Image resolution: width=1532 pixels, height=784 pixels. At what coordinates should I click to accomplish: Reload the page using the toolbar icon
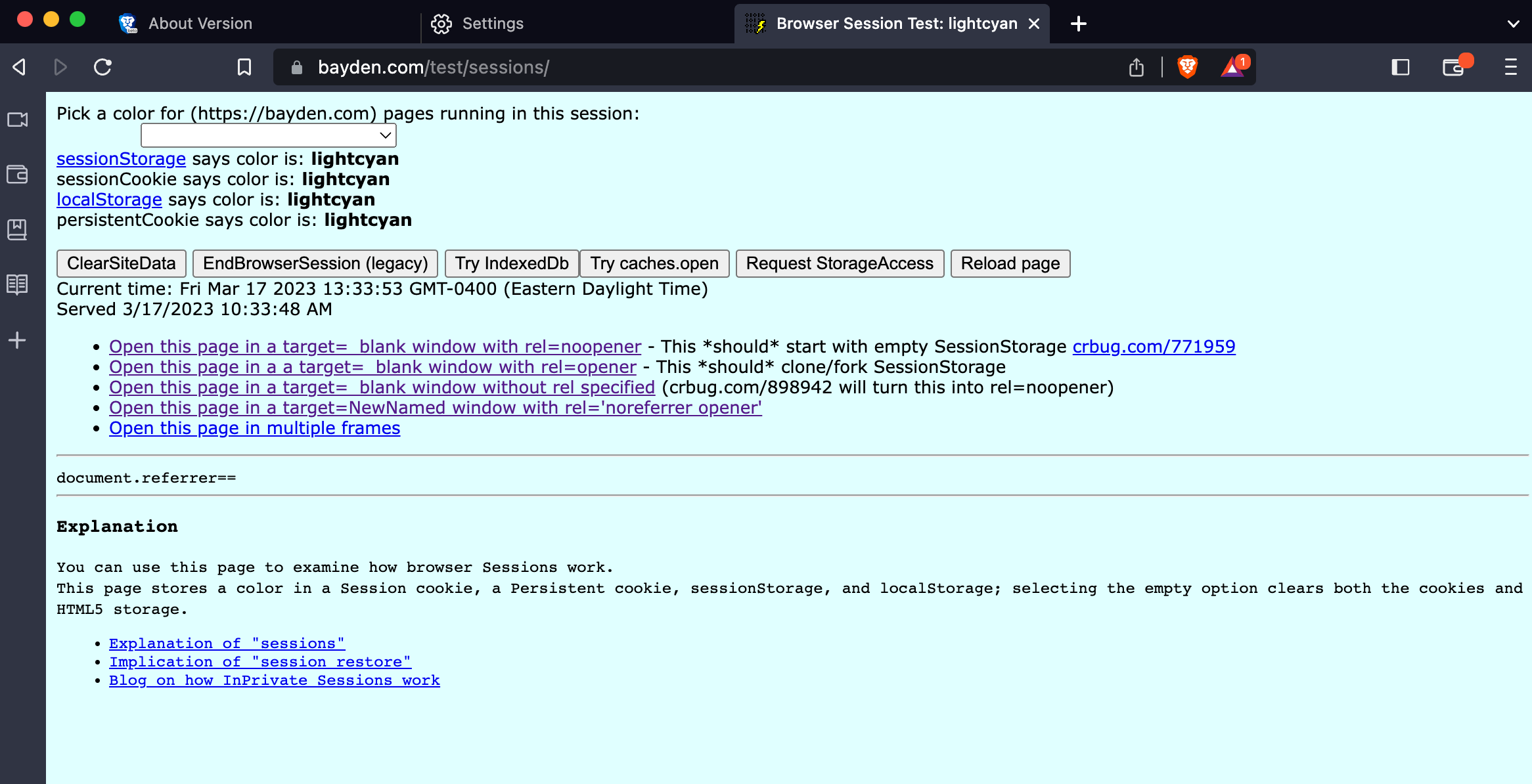point(102,67)
